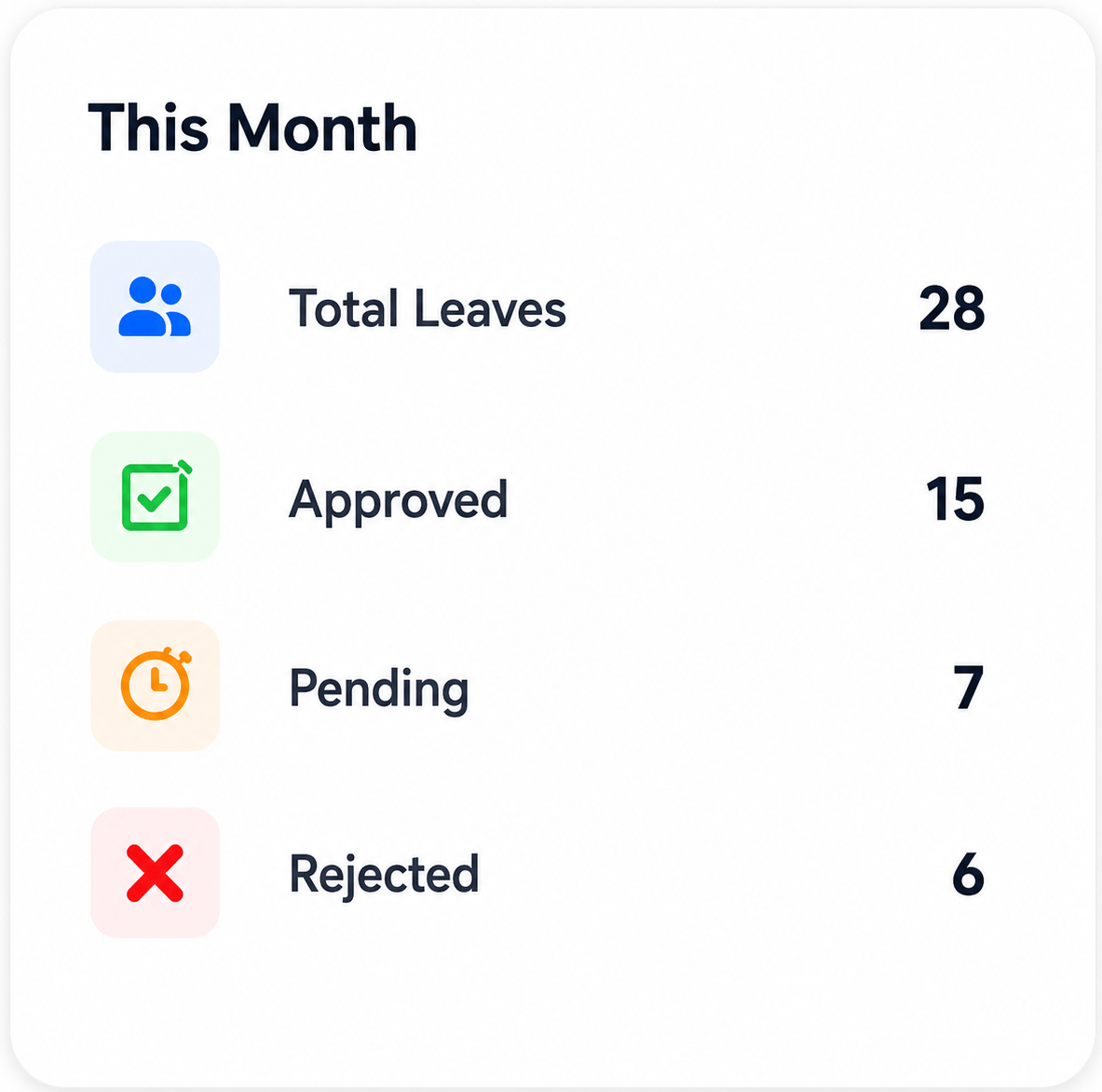
Task: Click the red Rejected X icon
Action: (x=155, y=873)
